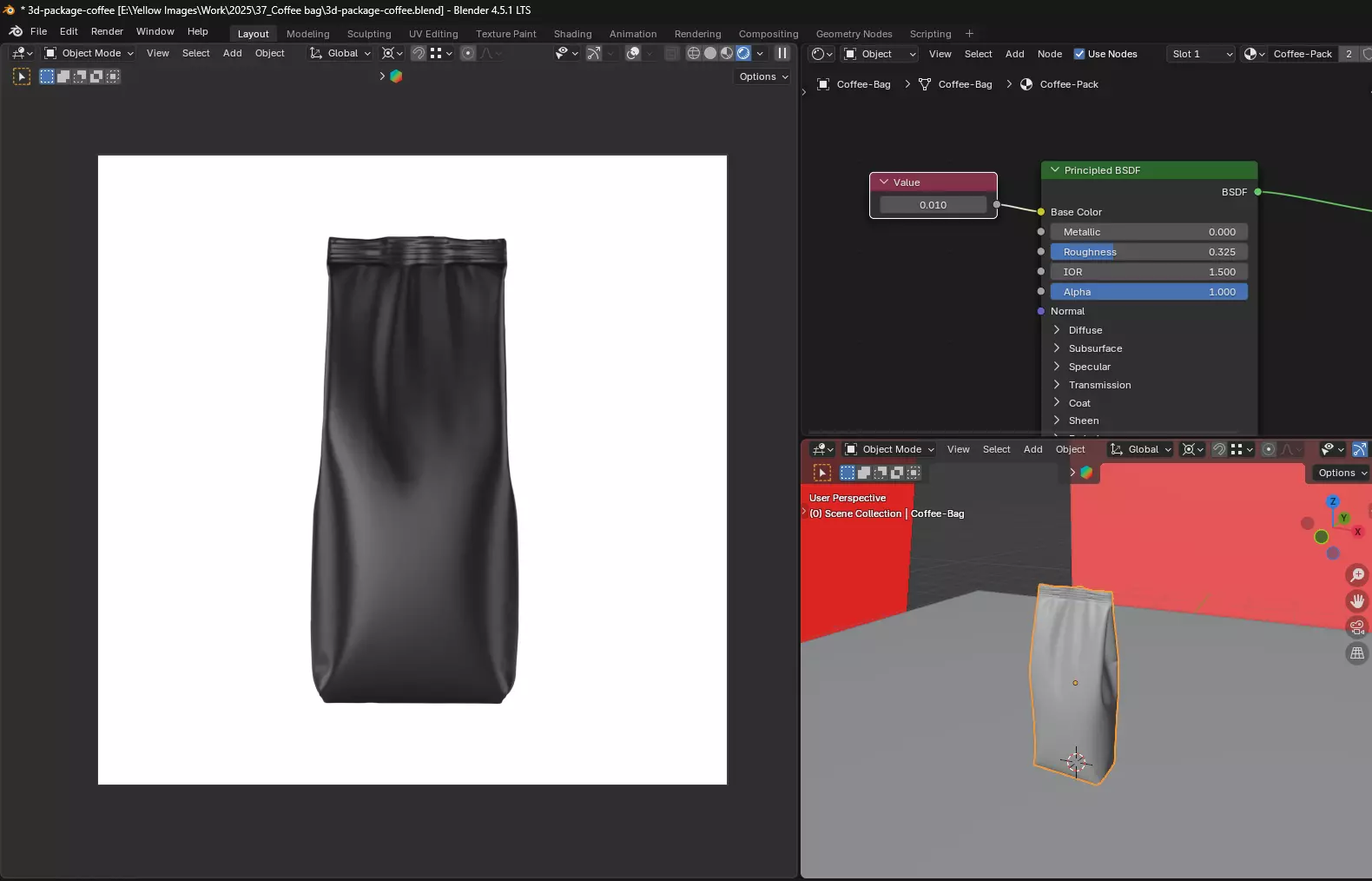Screen dimensions: 1372x881
Task: Click the colorful cube icon in the lower viewport
Action: click(x=1086, y=473)
